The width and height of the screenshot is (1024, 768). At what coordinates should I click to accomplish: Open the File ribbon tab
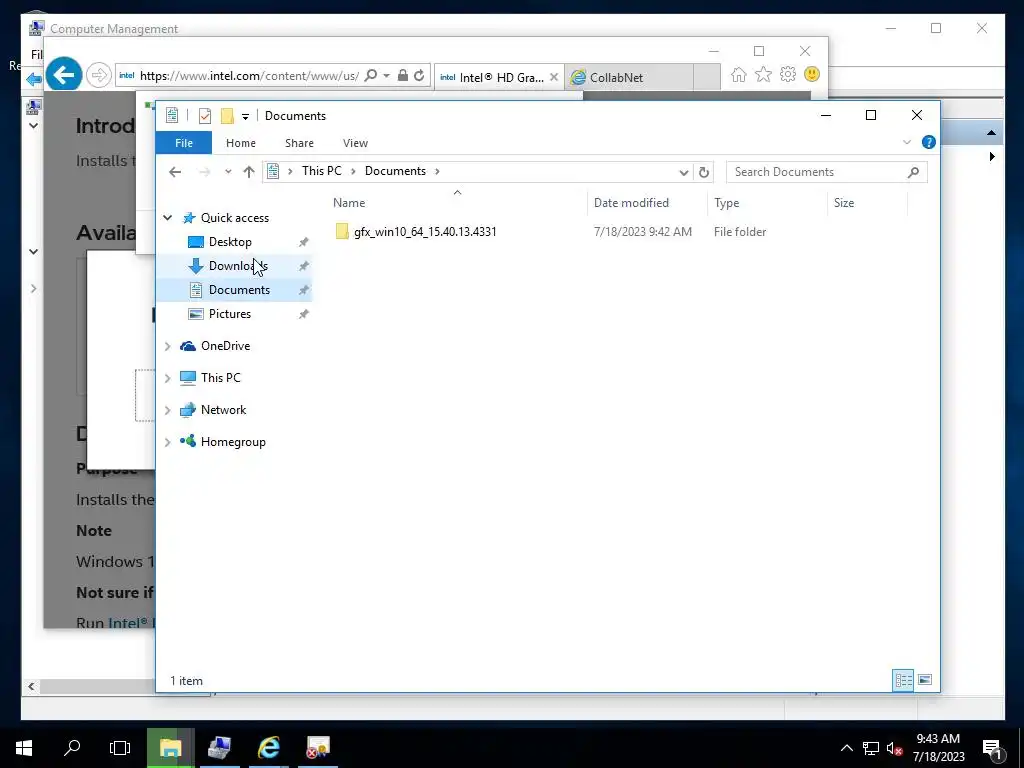tap(184, 142)
